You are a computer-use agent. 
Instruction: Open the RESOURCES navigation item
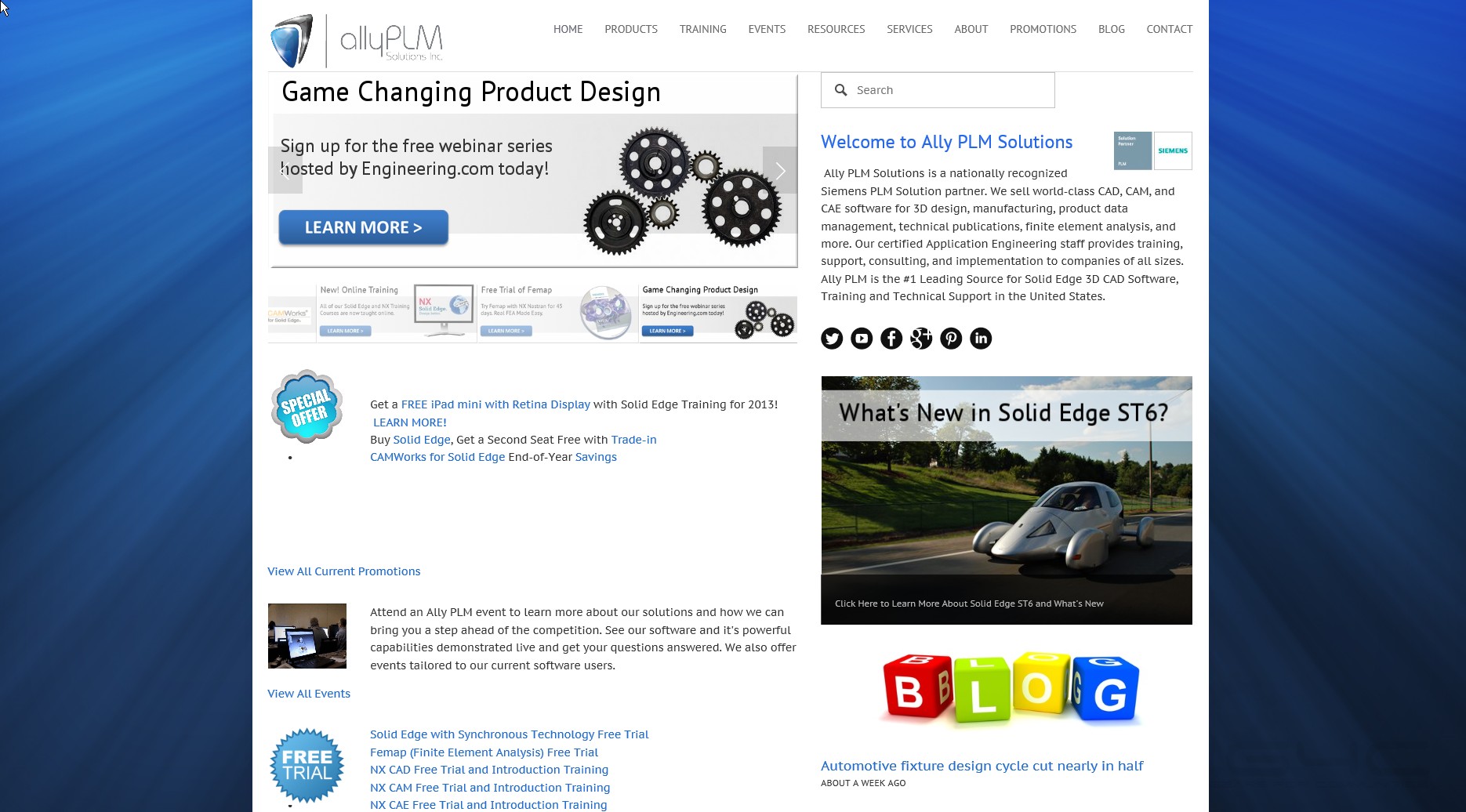click(x=836, y=29)
